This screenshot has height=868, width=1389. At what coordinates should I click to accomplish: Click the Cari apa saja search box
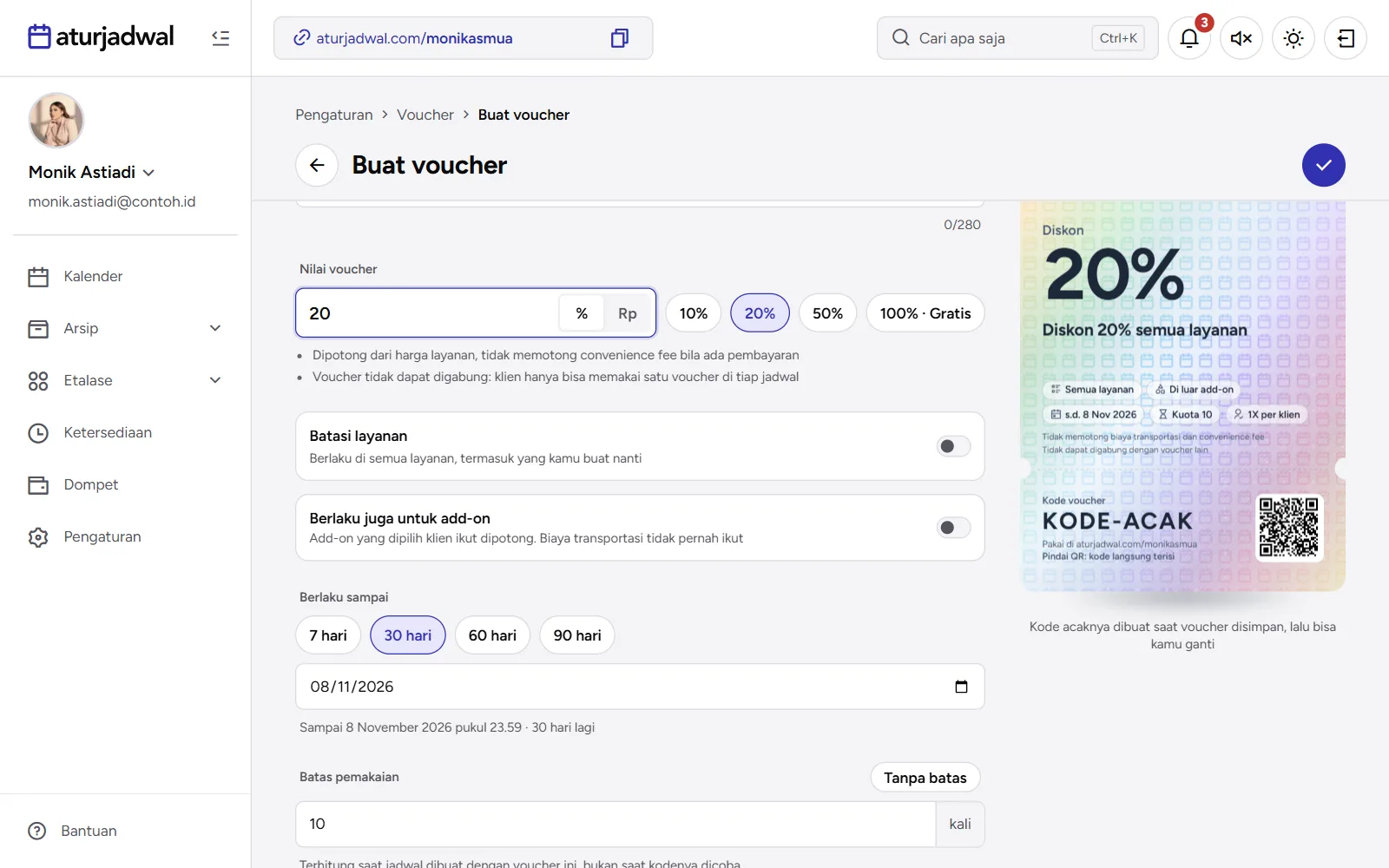click(1017, 38)
